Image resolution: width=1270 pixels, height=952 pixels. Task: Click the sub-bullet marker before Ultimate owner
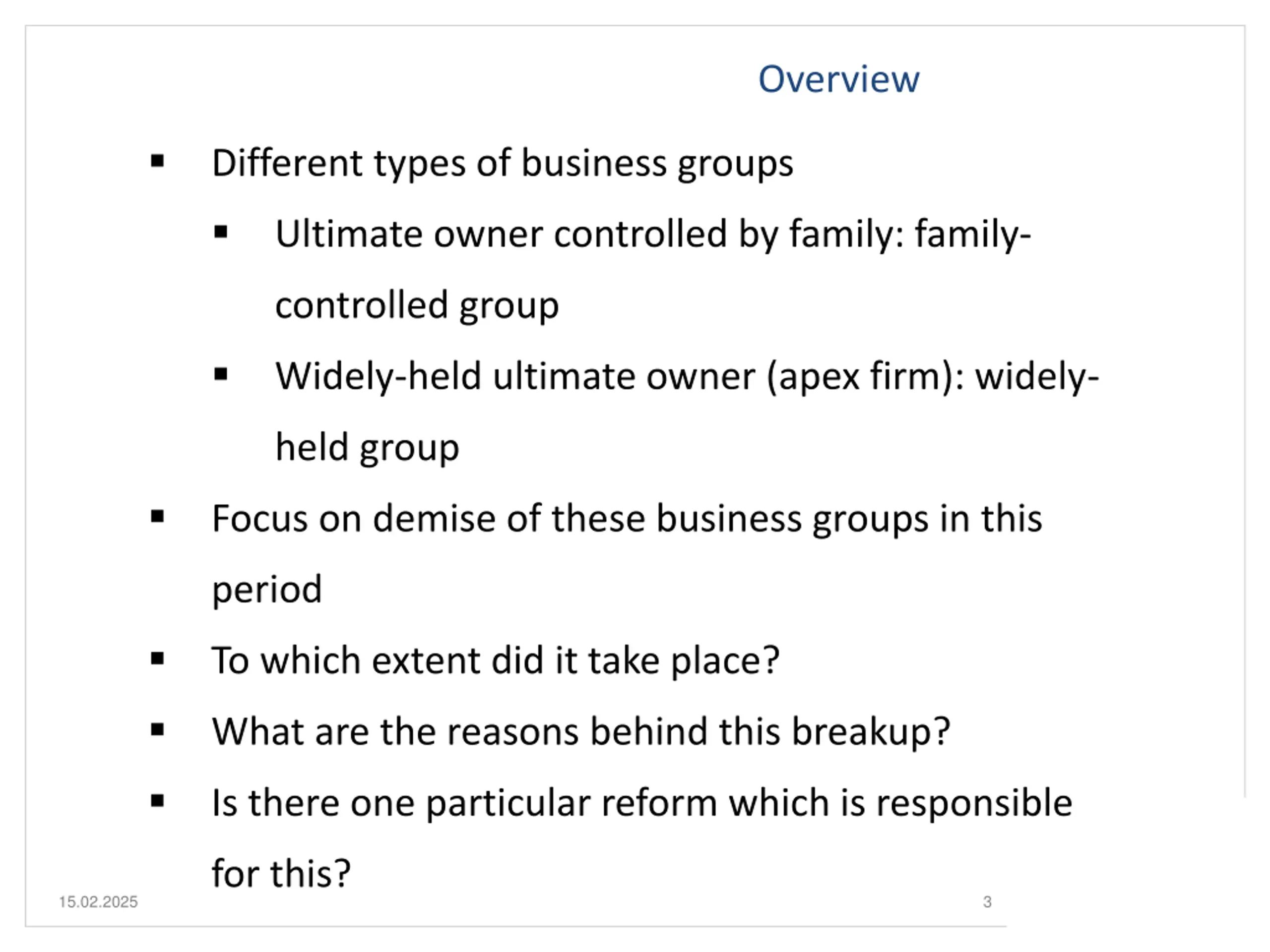click(220, 233)
